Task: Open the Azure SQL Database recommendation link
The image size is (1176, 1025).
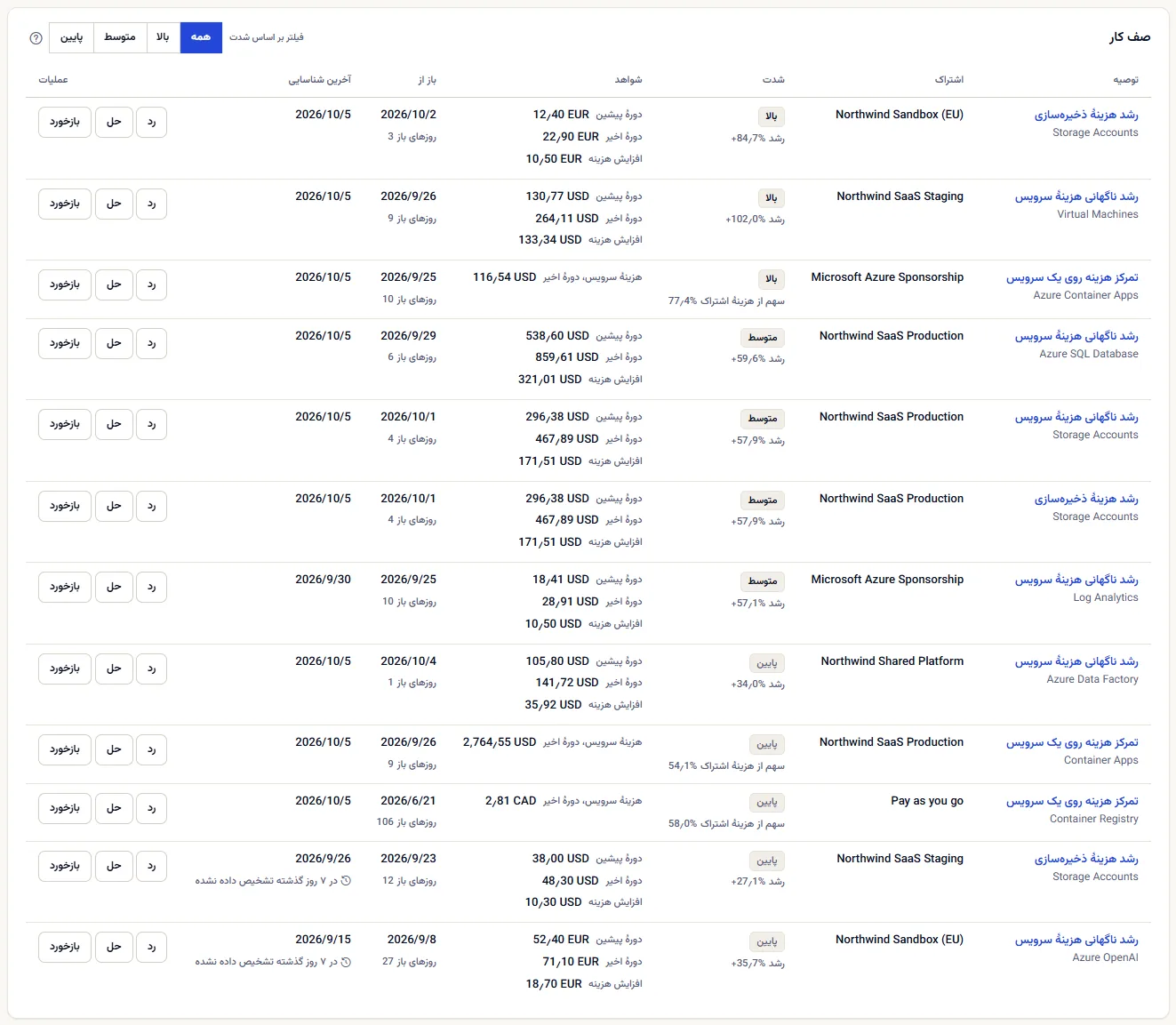Action: point(1076,336)
